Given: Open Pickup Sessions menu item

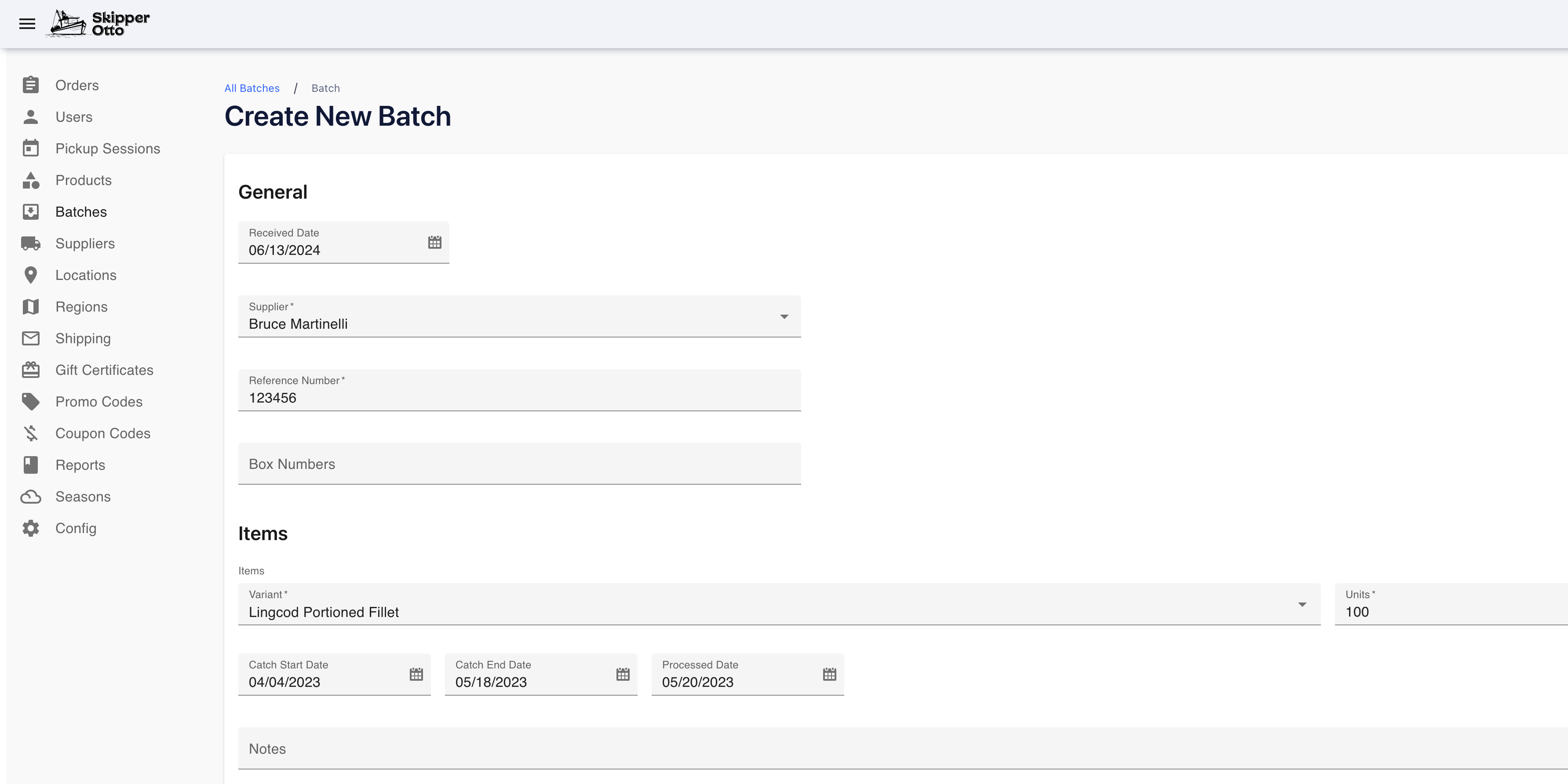Looking at the screenshot, I should 107,149.
